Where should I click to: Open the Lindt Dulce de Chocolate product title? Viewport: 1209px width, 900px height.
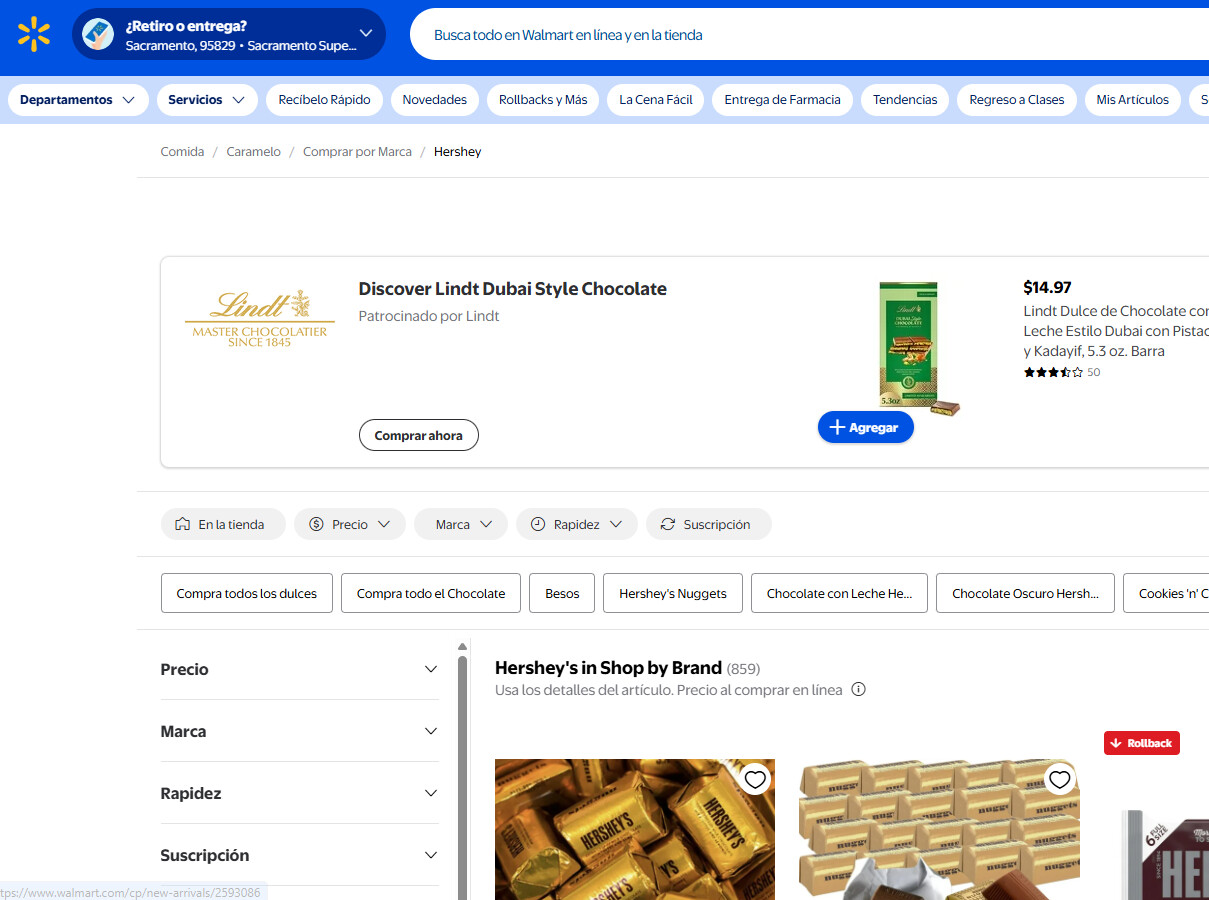click(x=1116, y=331)
